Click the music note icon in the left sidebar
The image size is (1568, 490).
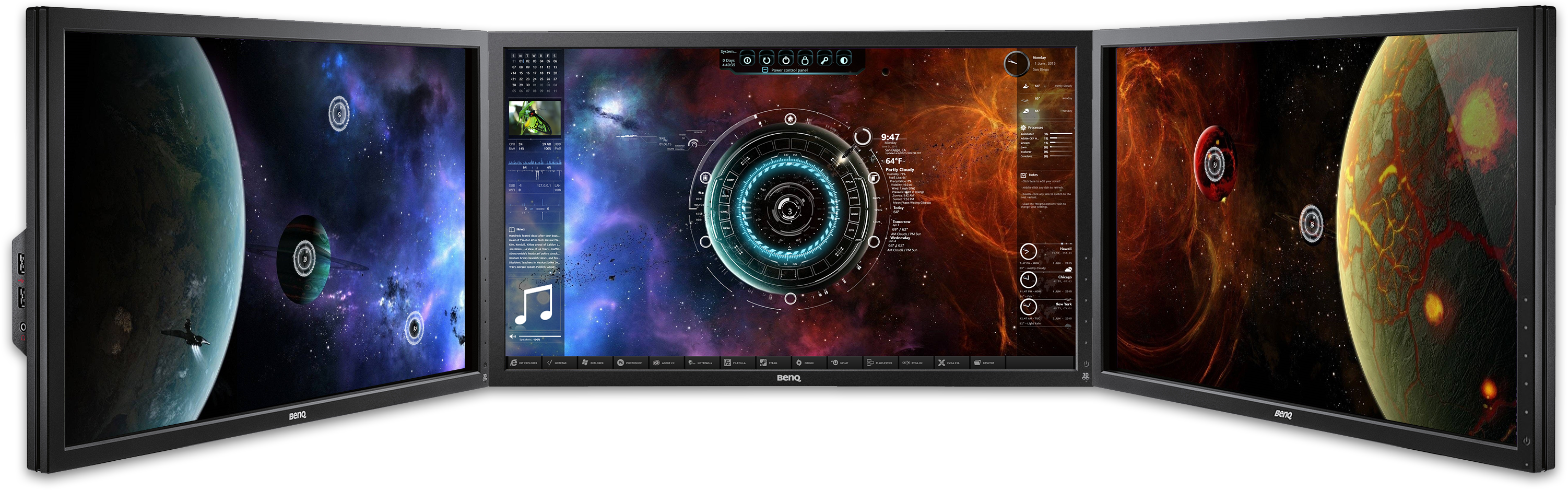(x=534, y=305)
